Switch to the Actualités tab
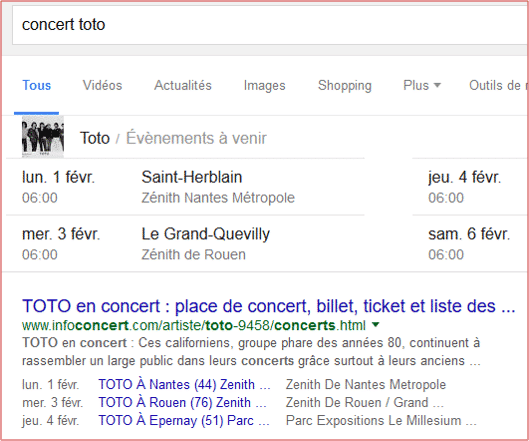 pyautogui.click(x=183, y=85)
